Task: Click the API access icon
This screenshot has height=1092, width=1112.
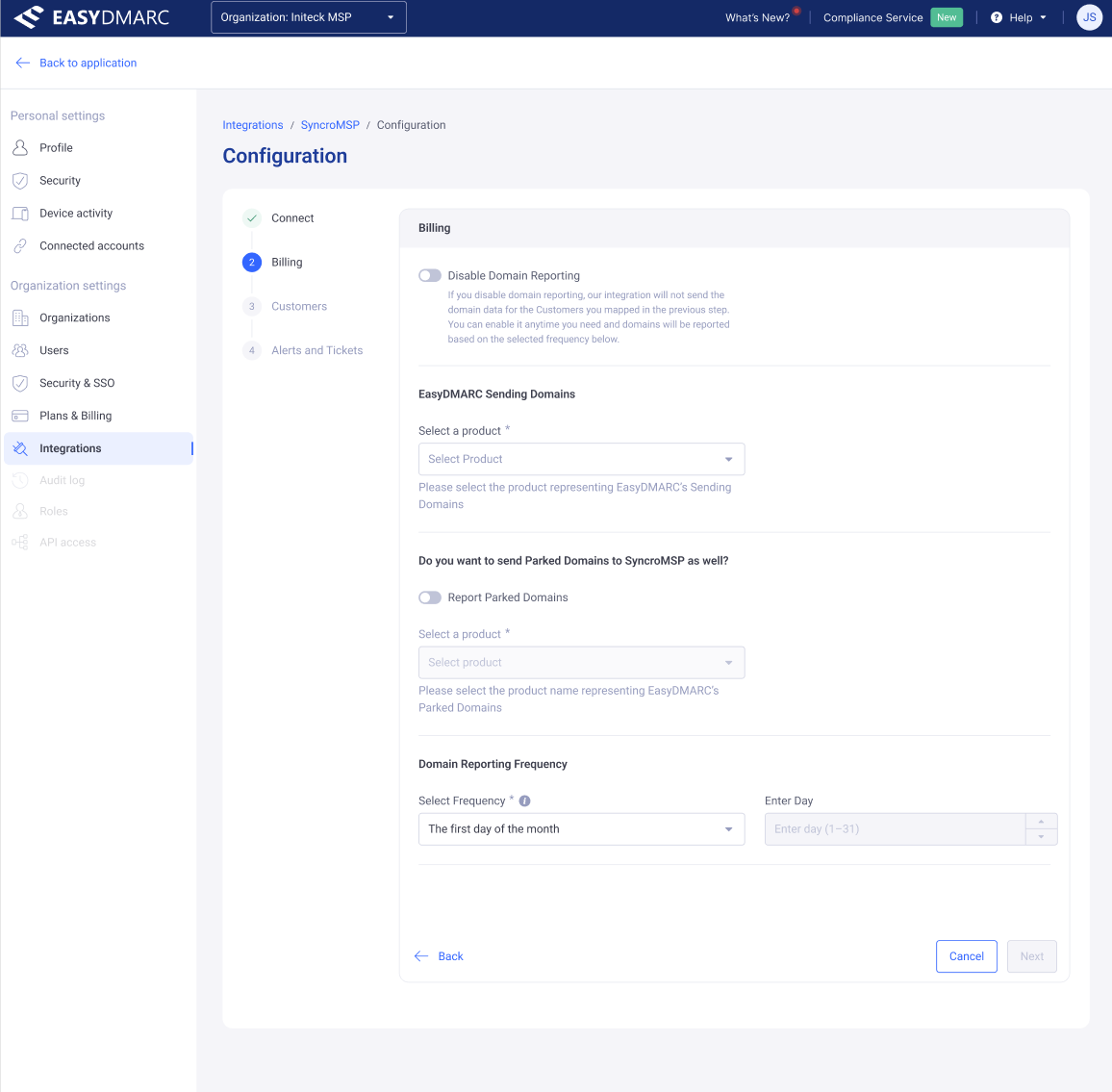Action: (x=20, y=543)
